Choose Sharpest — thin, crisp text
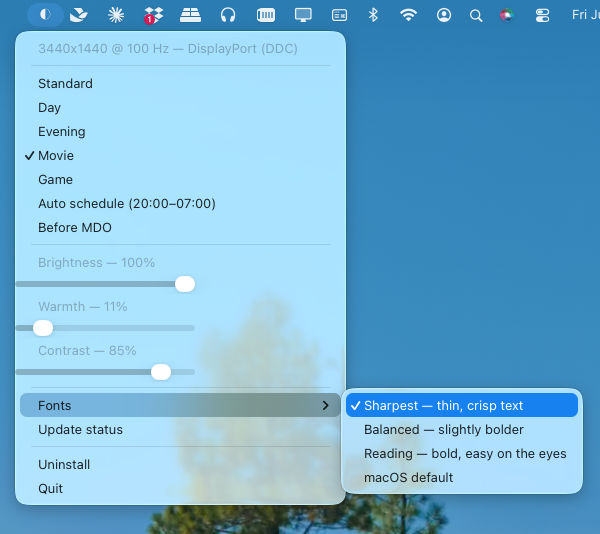 coord(462,405)
